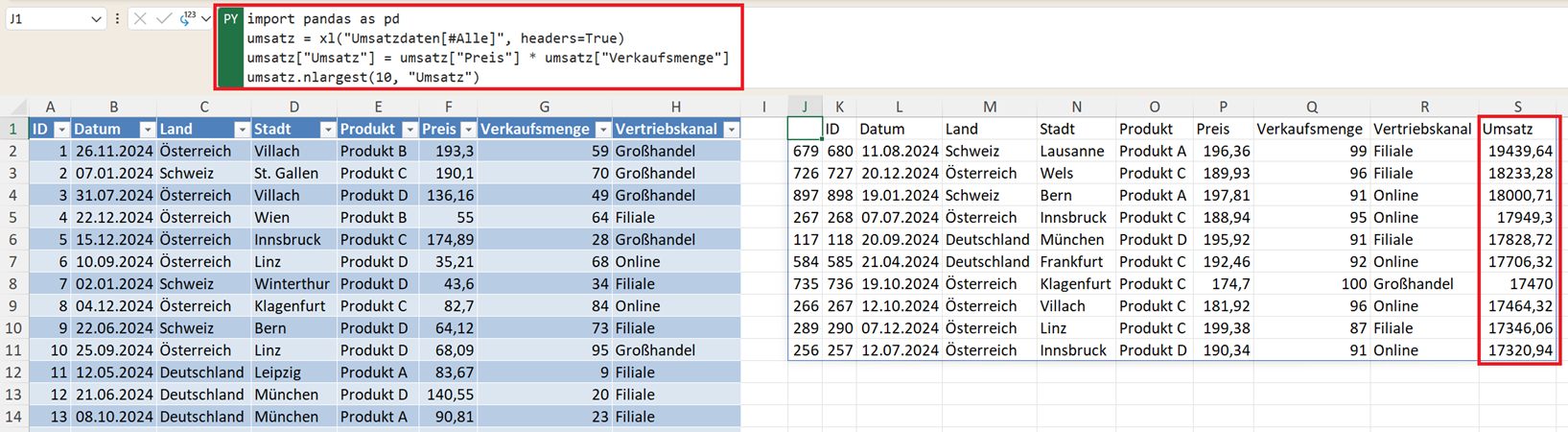This screenshot has width=1568, height=432.
Task: Expand the Python output type dropdown arrow
Action: pos(206,19)
